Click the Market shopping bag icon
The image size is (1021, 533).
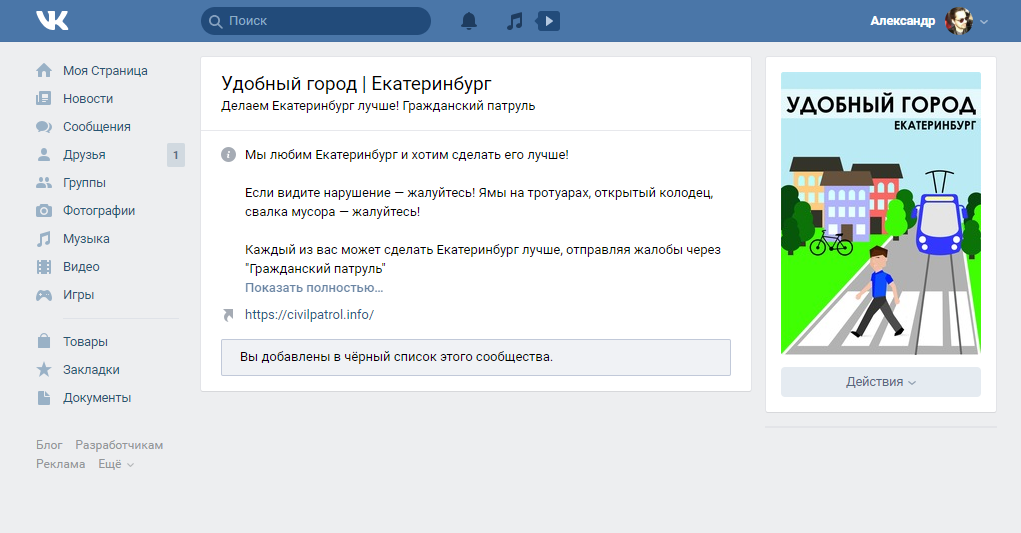(44, 341)
